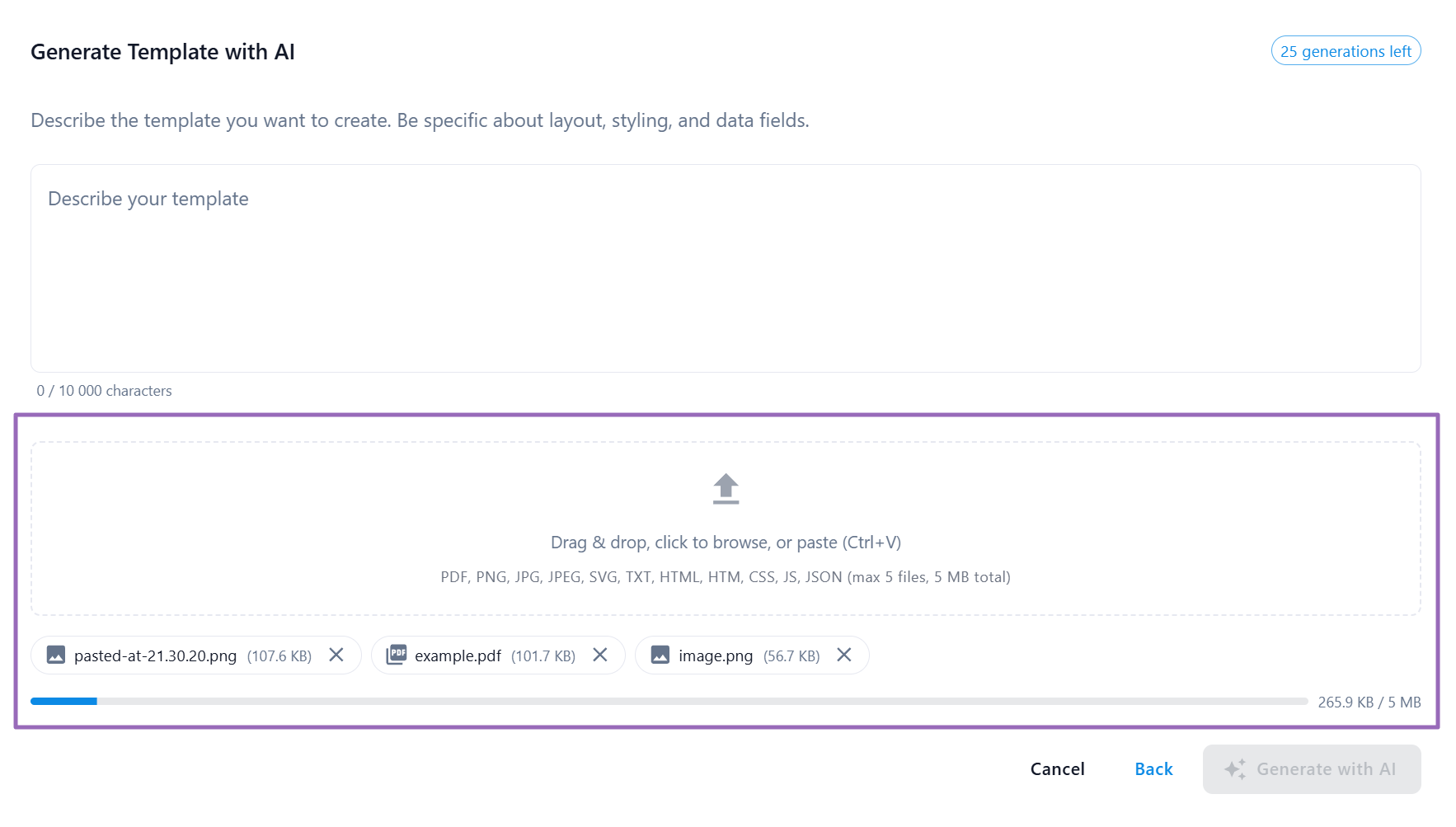Click the 265.9 KB / 5 MB label

[1369, 702]
